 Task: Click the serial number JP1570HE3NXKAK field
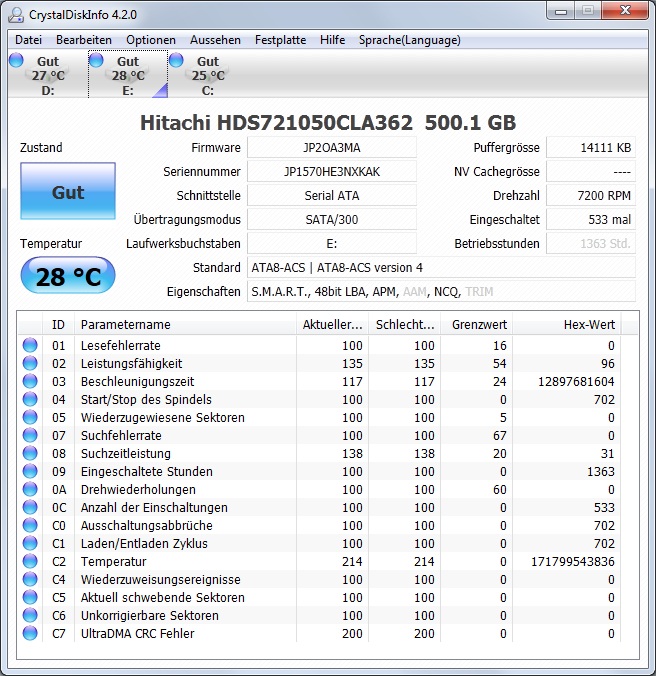[x=332, y=172]
